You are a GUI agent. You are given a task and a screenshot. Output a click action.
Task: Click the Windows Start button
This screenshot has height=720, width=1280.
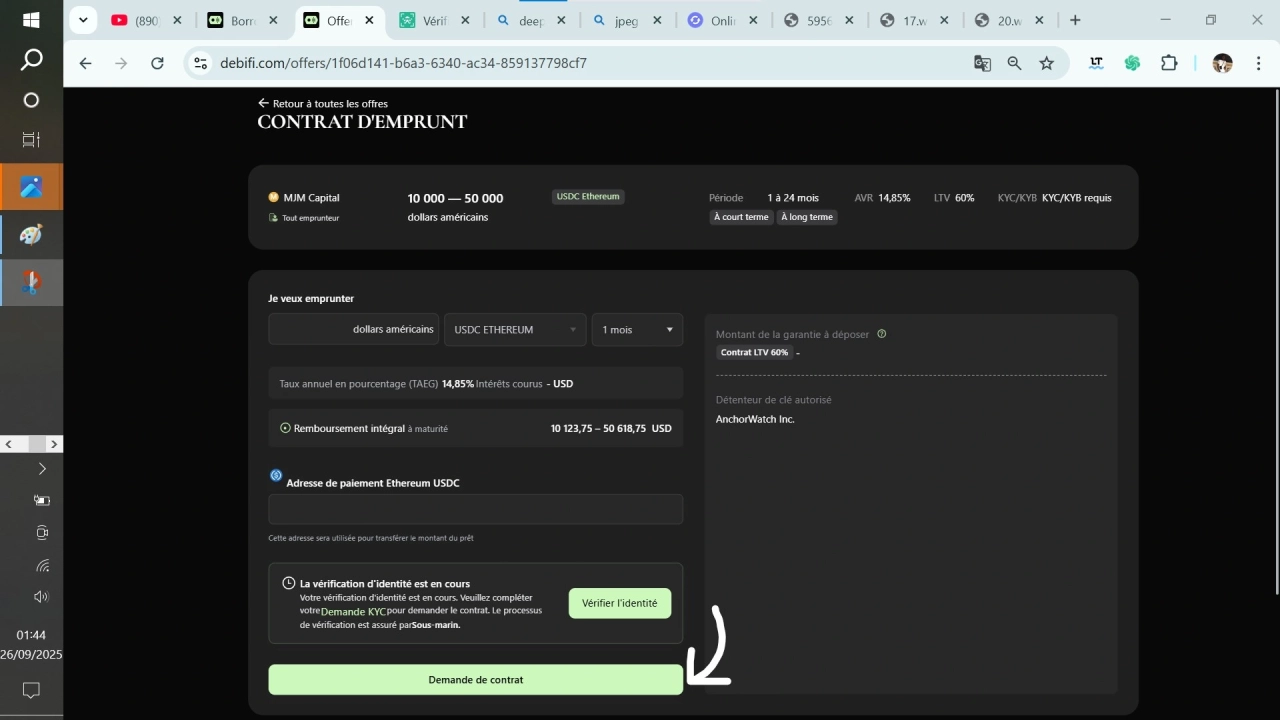(x=31, y=20)
